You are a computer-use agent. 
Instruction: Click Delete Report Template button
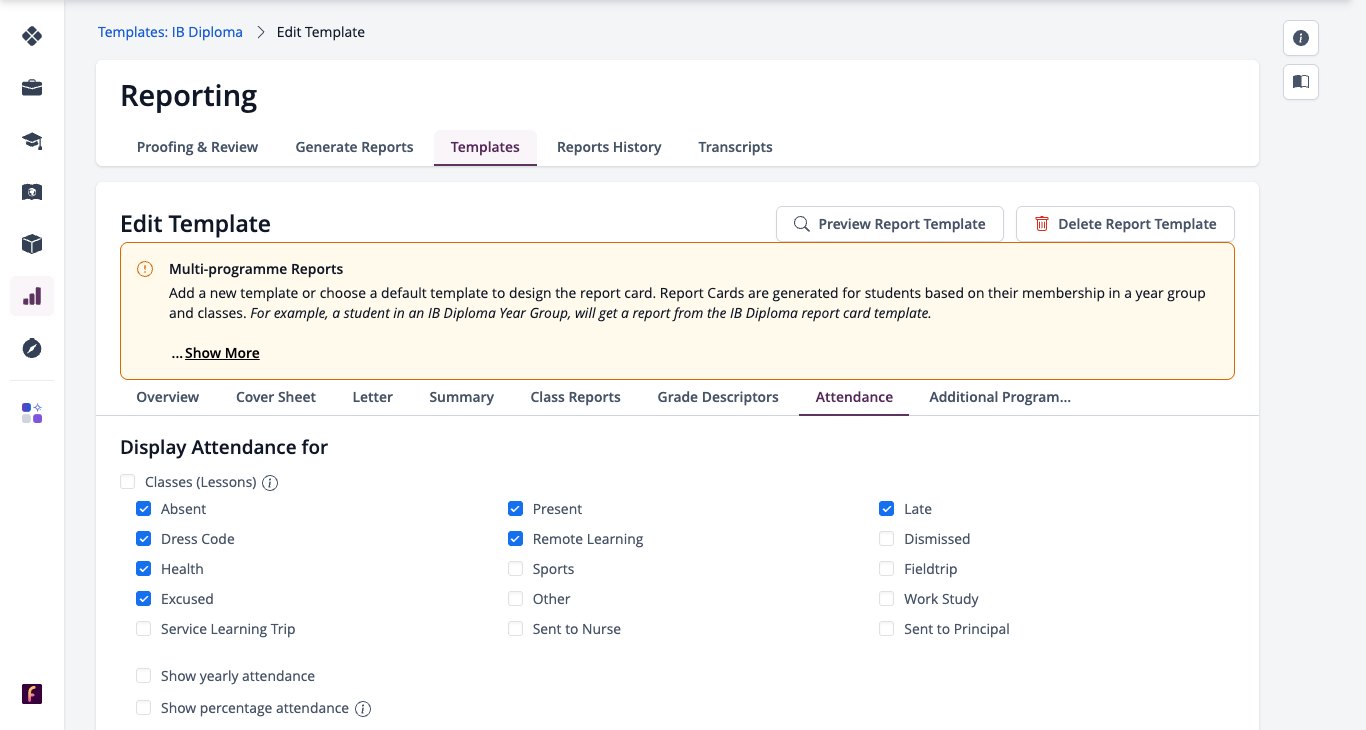1125,224
